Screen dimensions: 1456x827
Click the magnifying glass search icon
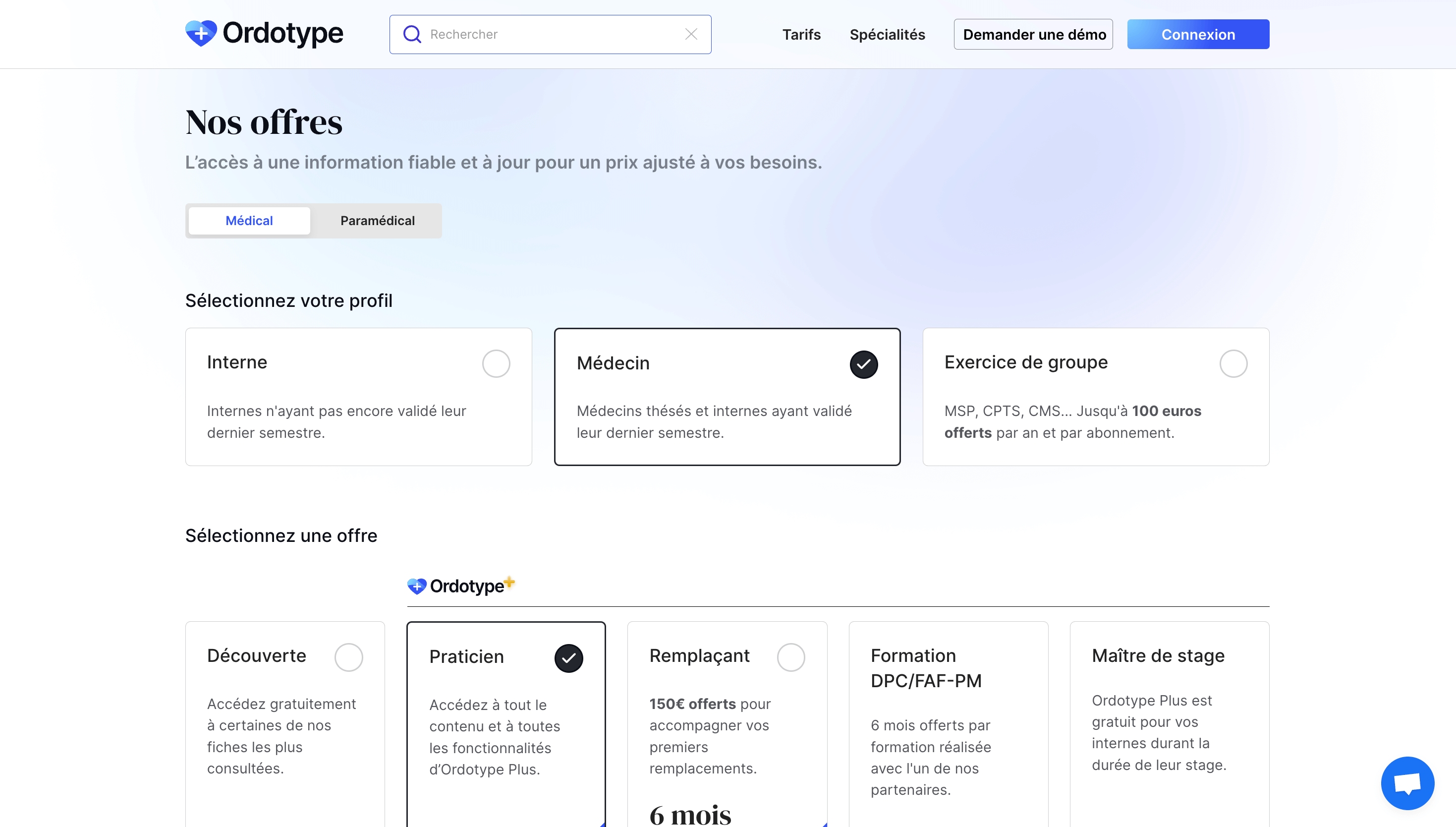(411, 35)
